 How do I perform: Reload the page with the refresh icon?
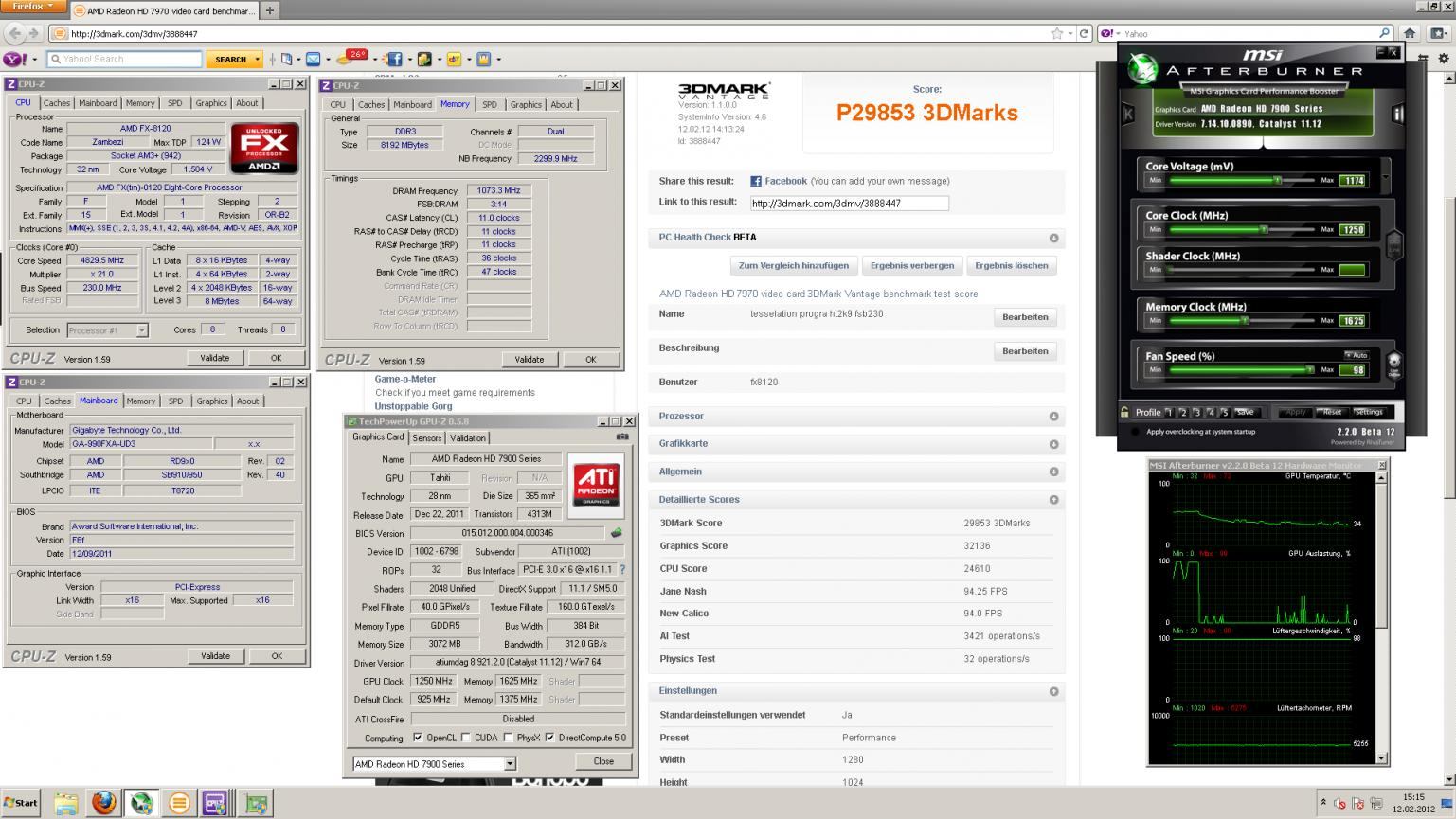[x=1085, y=33]
